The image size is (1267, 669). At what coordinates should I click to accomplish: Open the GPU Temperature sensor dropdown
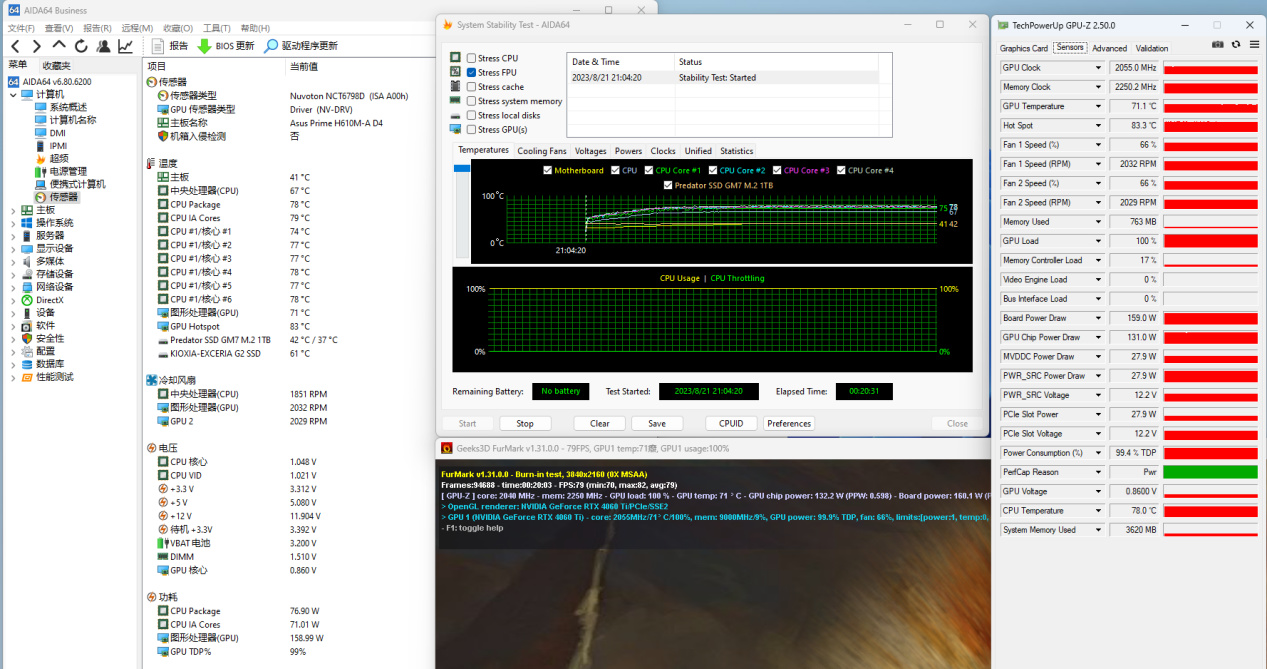click(x=1098, y=106)
